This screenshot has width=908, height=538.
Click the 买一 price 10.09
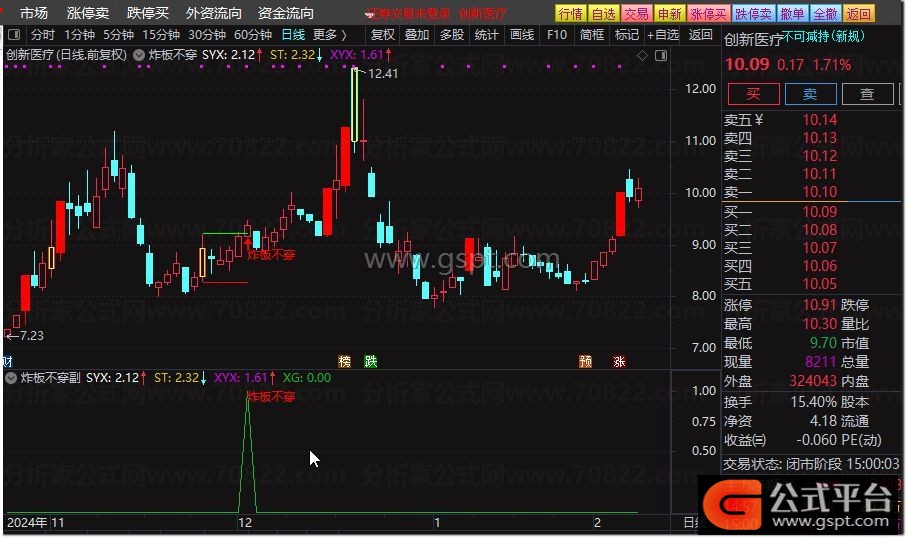point(819,212)
